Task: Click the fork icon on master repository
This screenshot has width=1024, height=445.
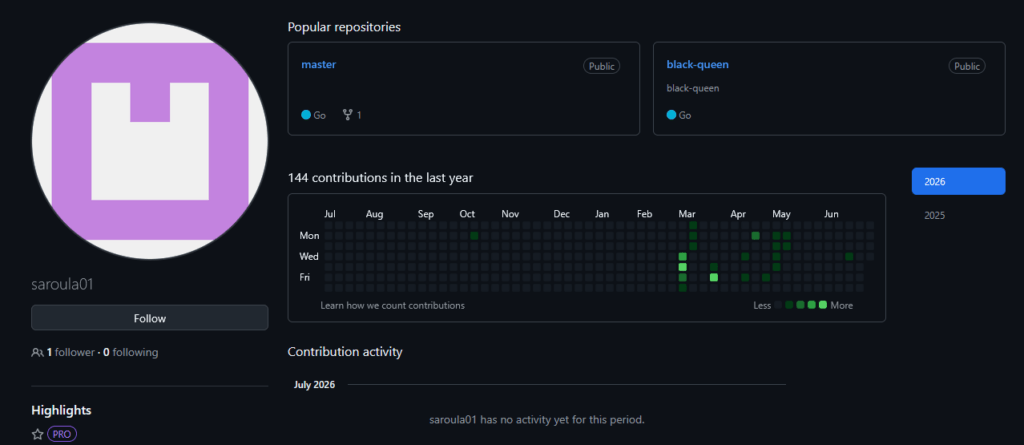Action: 347,115
